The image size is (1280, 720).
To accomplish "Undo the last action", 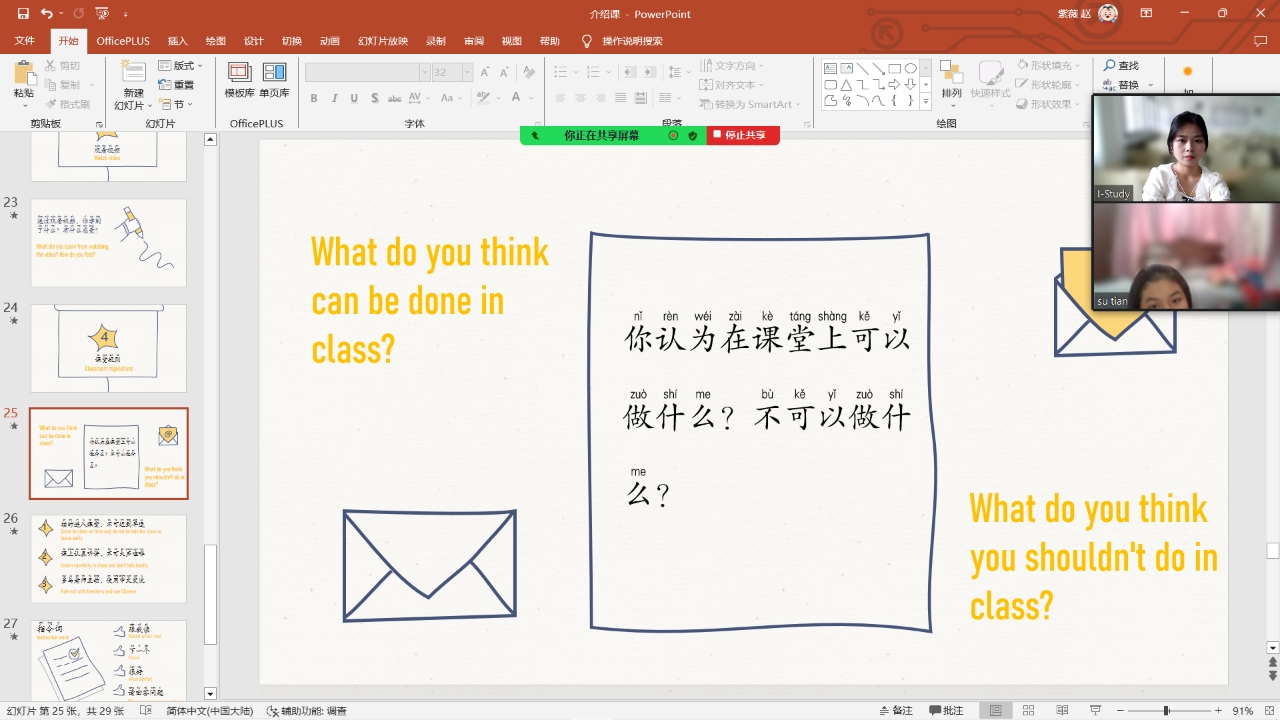I will click(47, 14).
